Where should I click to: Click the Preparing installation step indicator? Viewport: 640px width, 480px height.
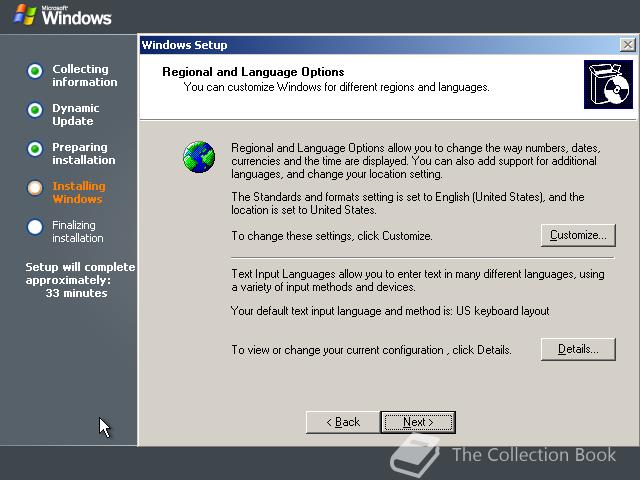click(x=35, y=149)
